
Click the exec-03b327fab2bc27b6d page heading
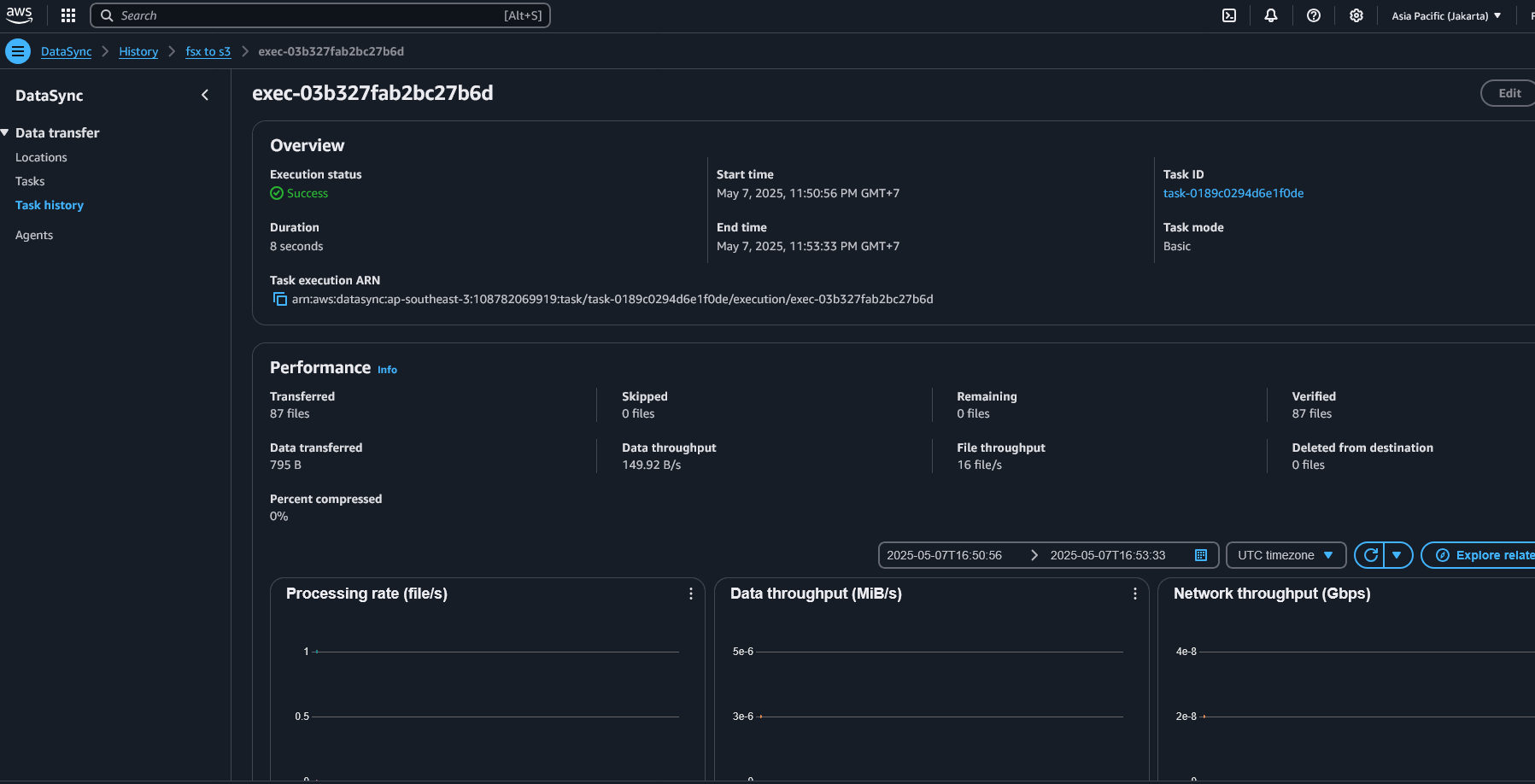click(372, 93)
